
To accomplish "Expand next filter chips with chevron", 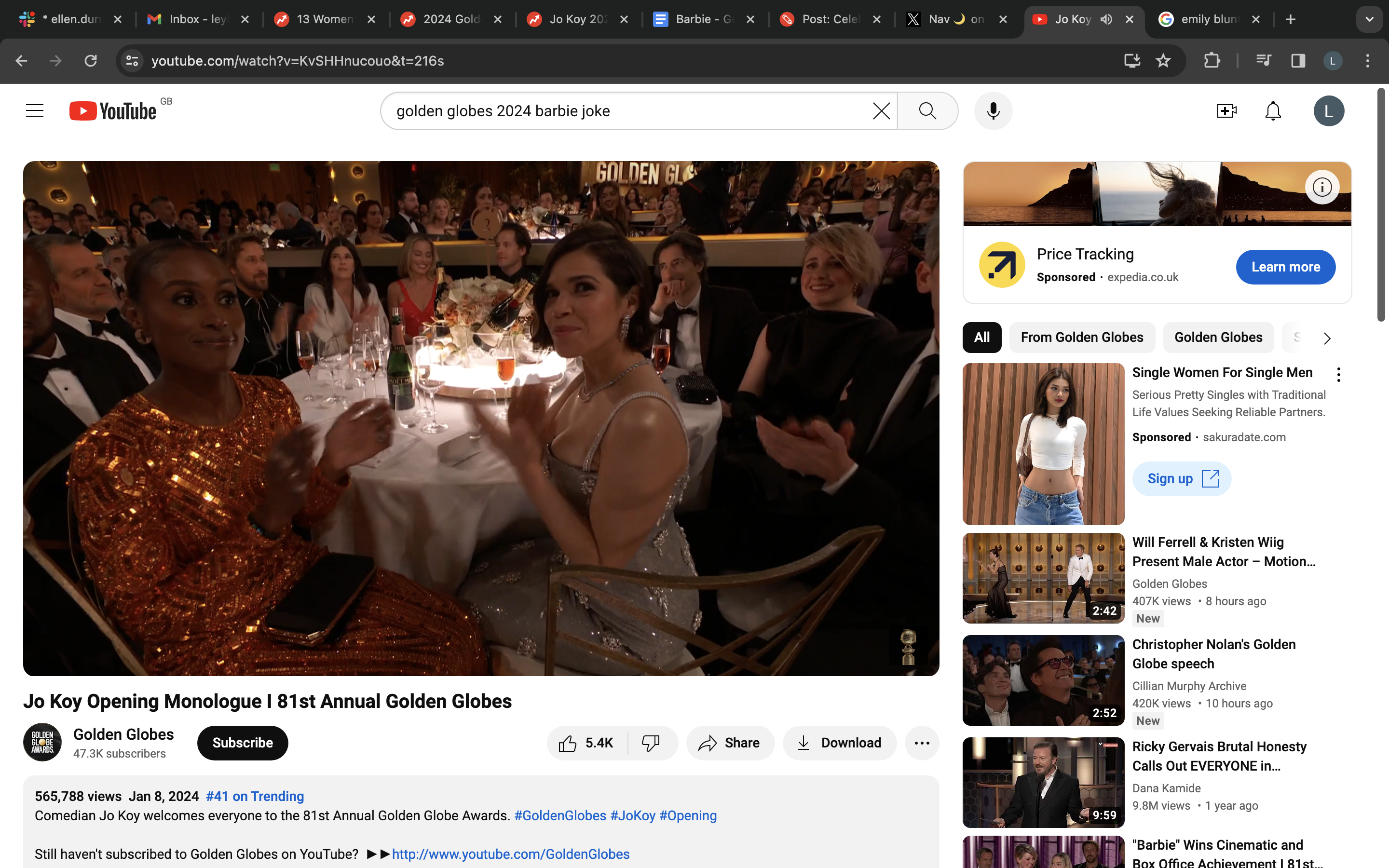I will pyautogui.click(x=1326, y=338).
